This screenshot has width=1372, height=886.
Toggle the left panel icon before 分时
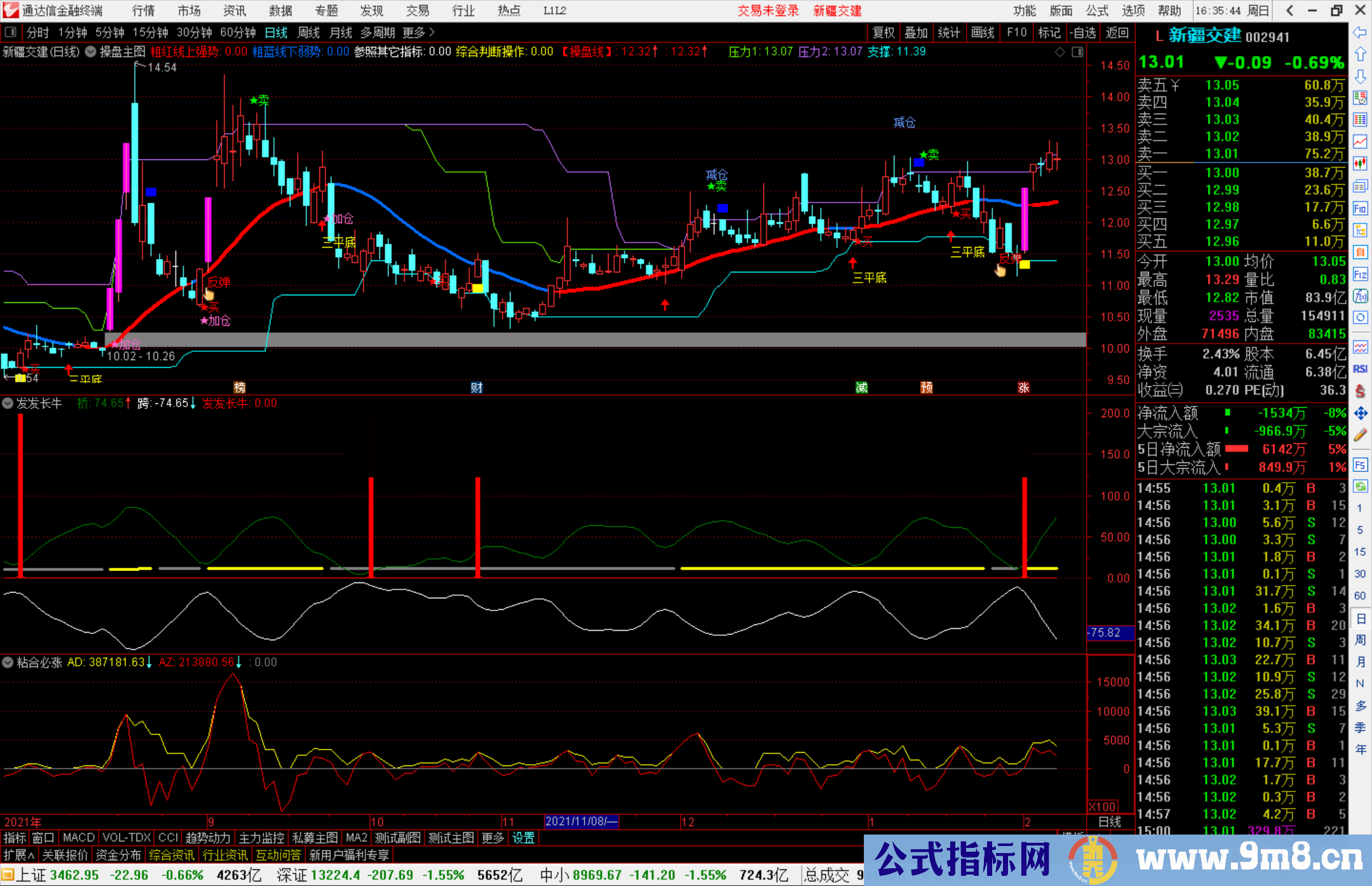(x=10, y=32)
